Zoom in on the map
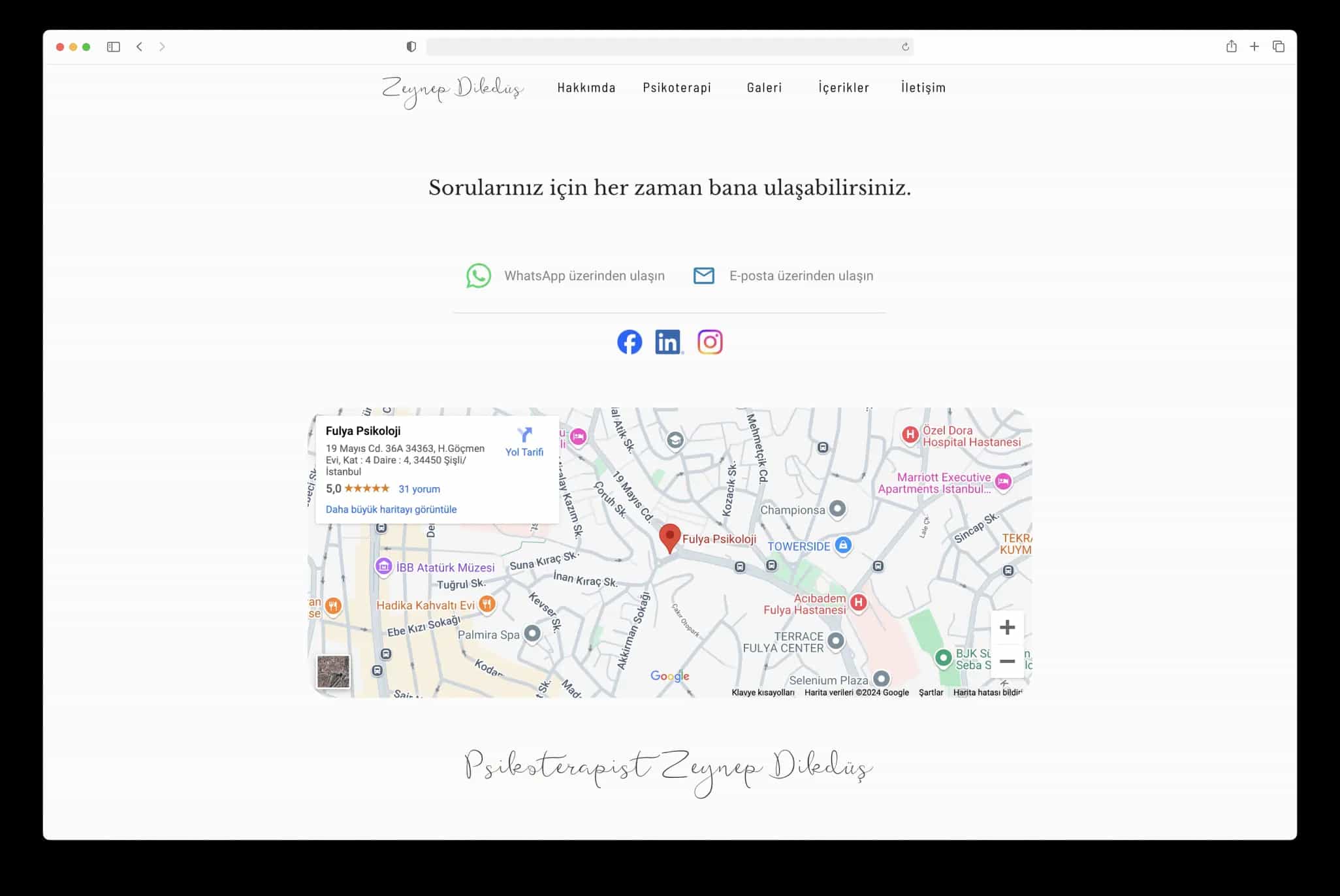 [x=1007, y=628]
